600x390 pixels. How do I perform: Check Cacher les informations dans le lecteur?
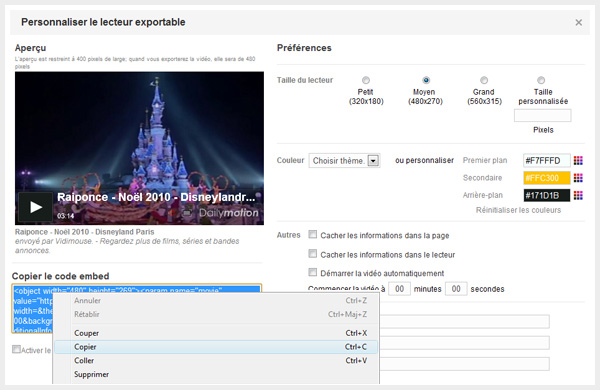pos(313,253)
